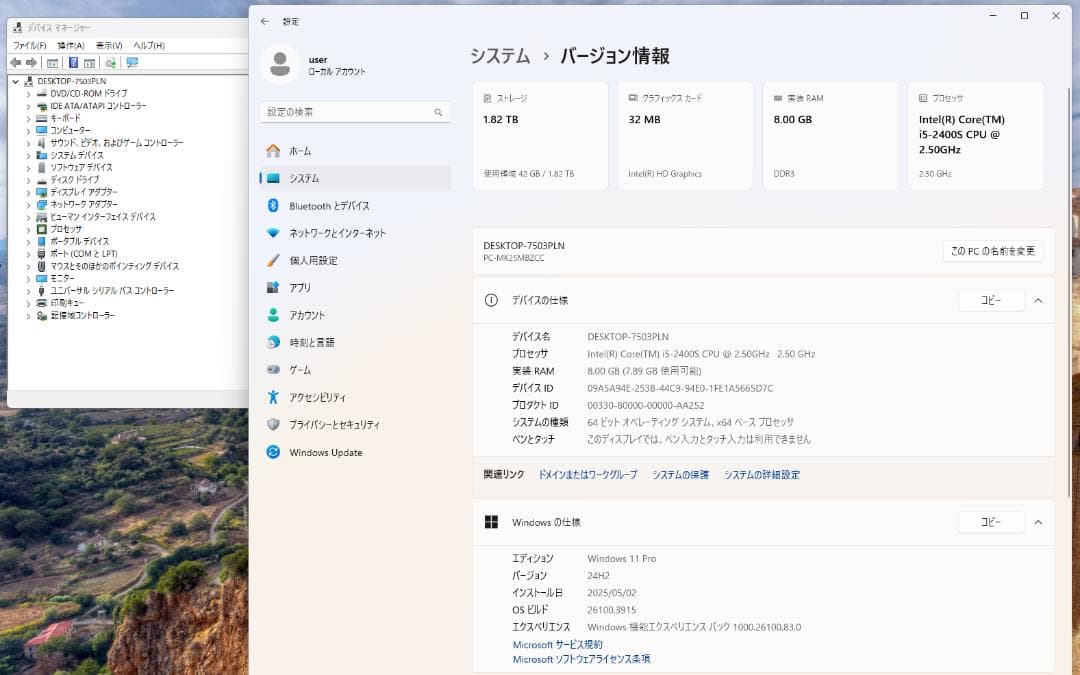Click the Help icon in Device Manager toolbar
1080x675 pixels.
click(x=73, y=62)
